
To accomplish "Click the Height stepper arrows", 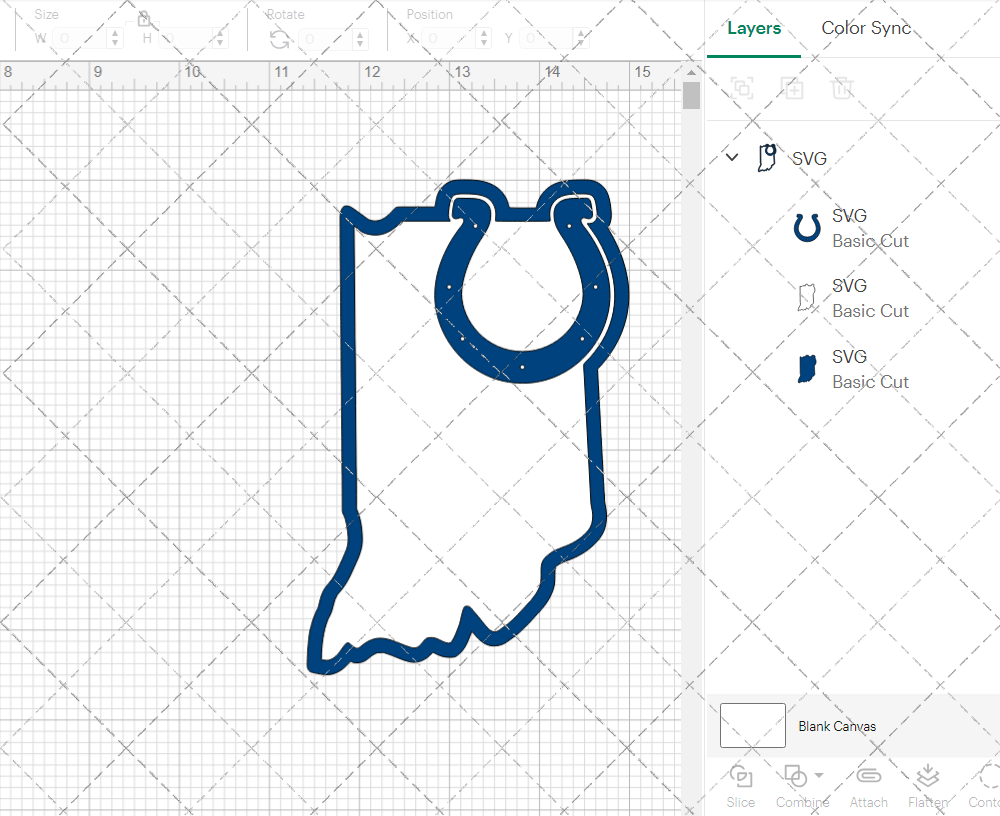I will point(220,38).
